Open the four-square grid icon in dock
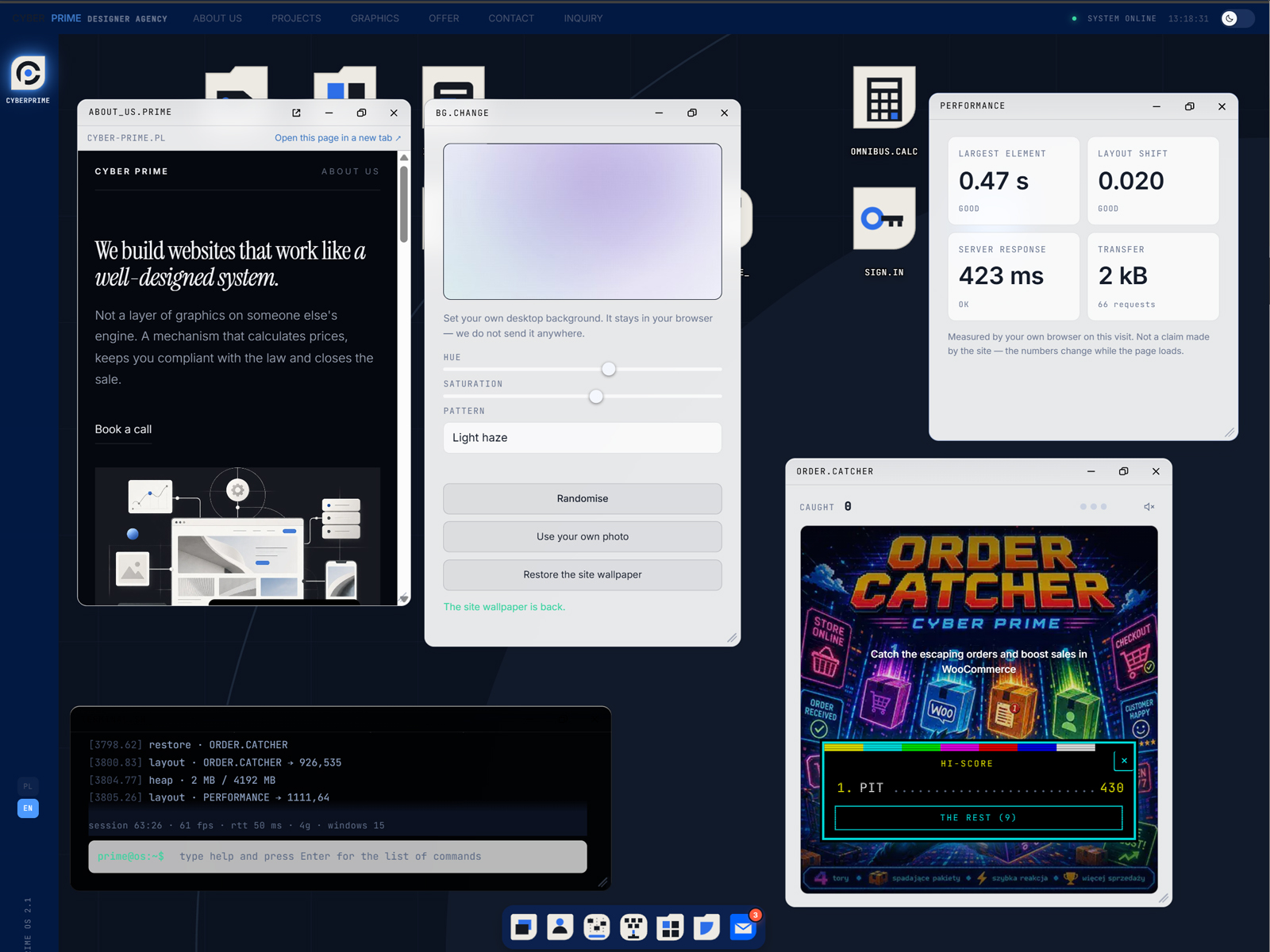This screenshot has height=952, width=1270. [670, 927]
